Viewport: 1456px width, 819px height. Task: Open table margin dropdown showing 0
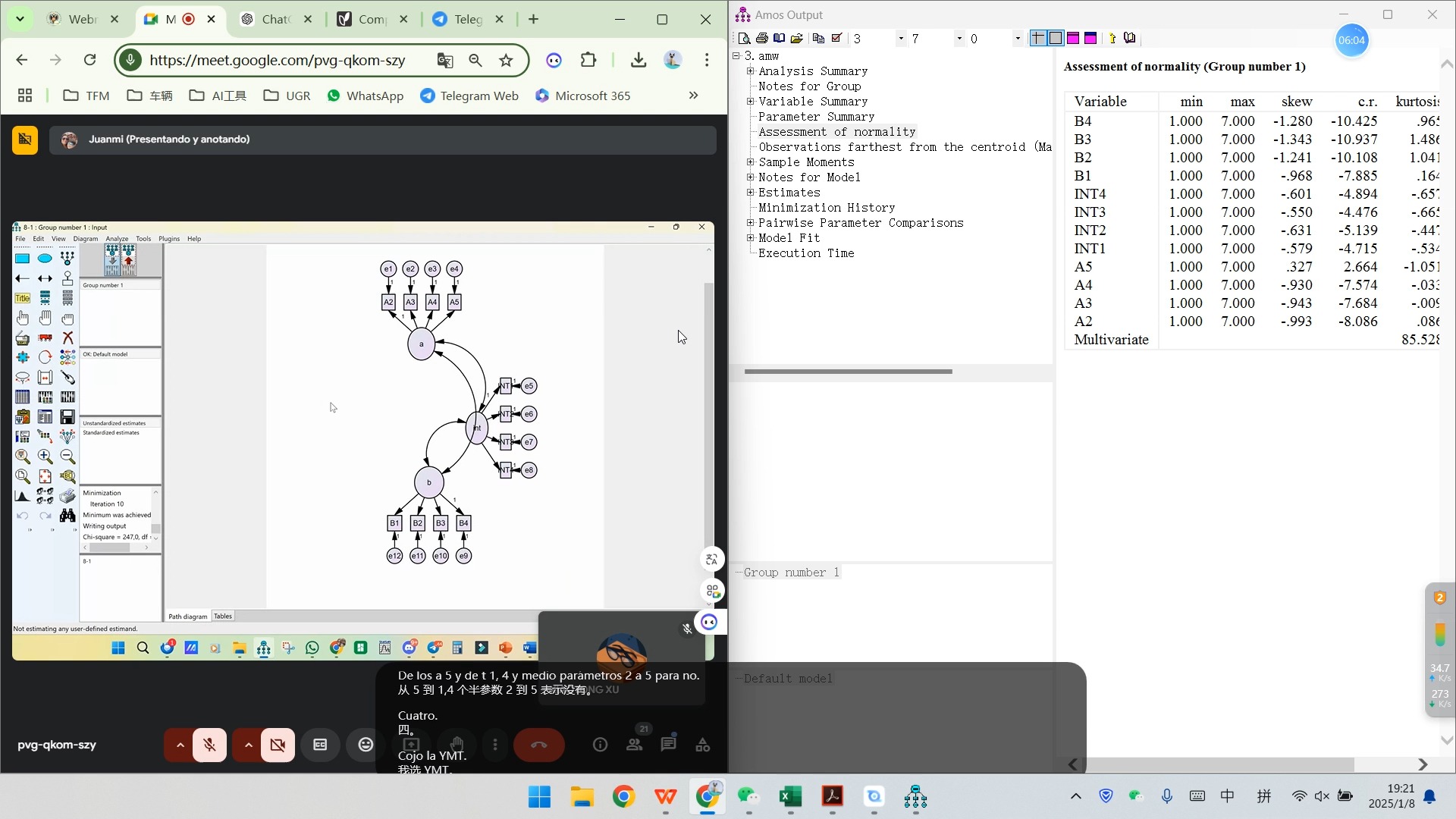(1018, 39)
